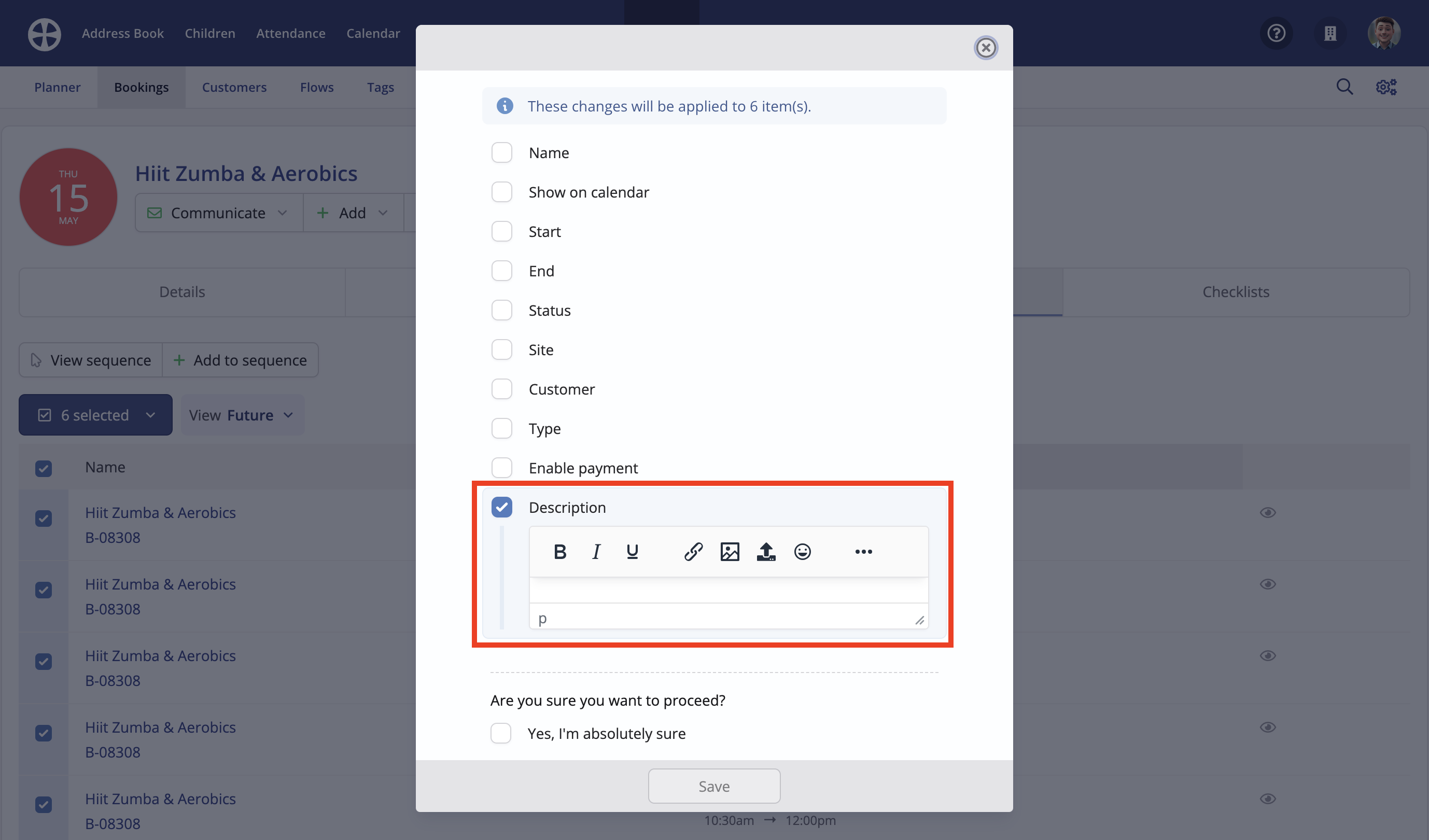Click the editor resize handle

(919, 621)
